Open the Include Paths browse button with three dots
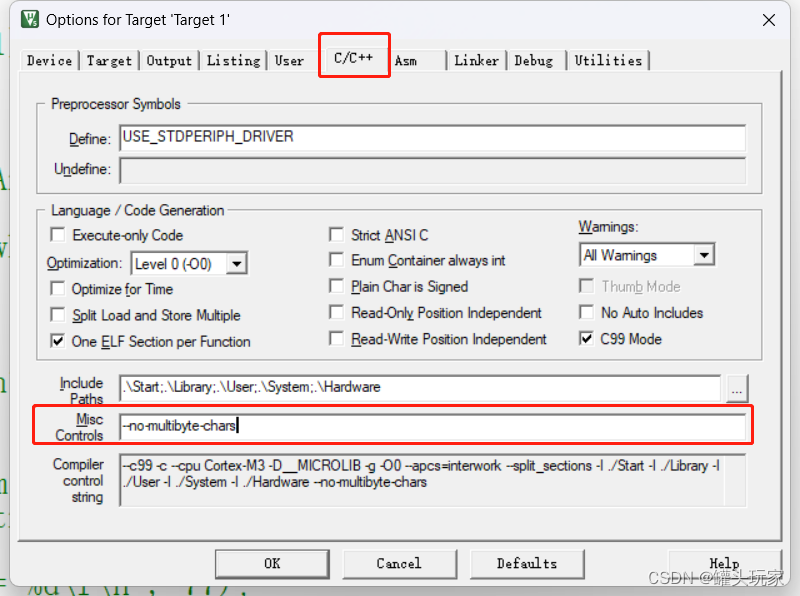Image resolution: width=800 pixels, height=596 pixels. click(x=736, y=389)
